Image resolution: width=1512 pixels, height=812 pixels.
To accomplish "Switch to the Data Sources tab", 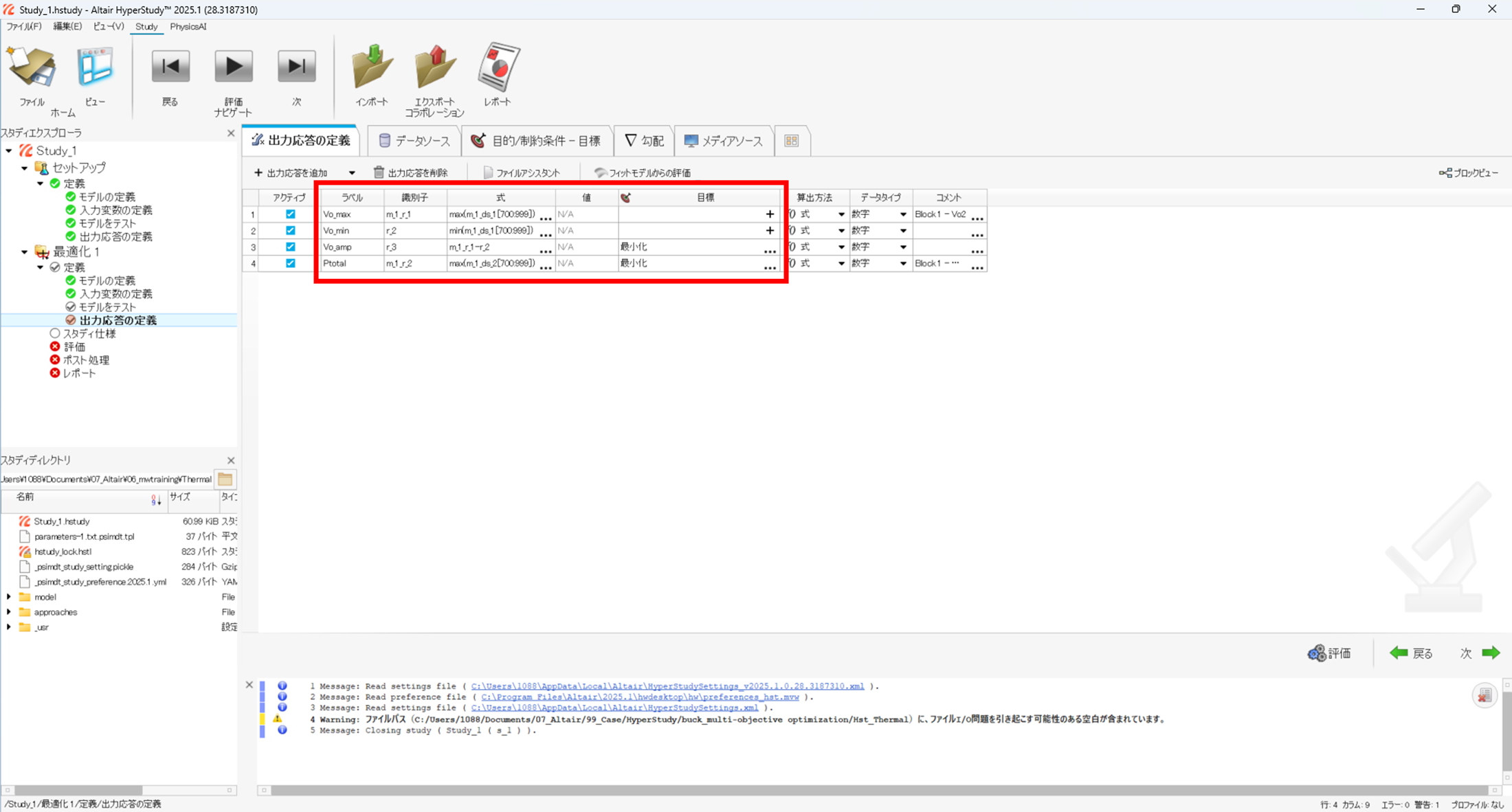I will click(x=414, y=141).
